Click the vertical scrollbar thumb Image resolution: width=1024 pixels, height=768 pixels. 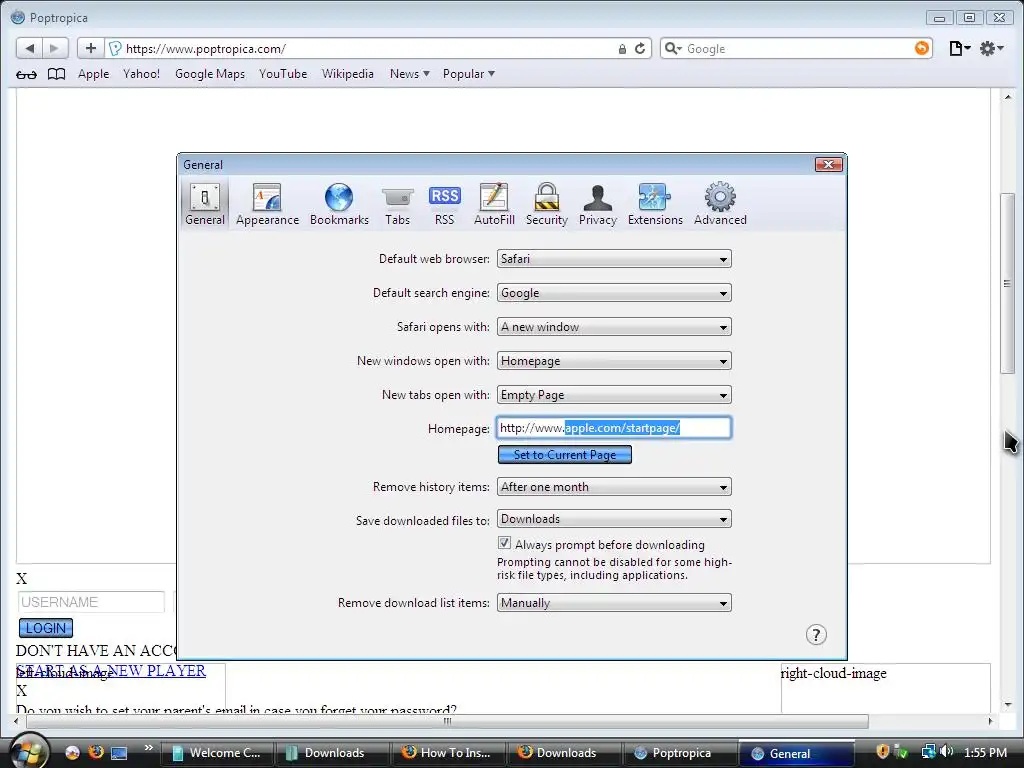(1007, 283)
